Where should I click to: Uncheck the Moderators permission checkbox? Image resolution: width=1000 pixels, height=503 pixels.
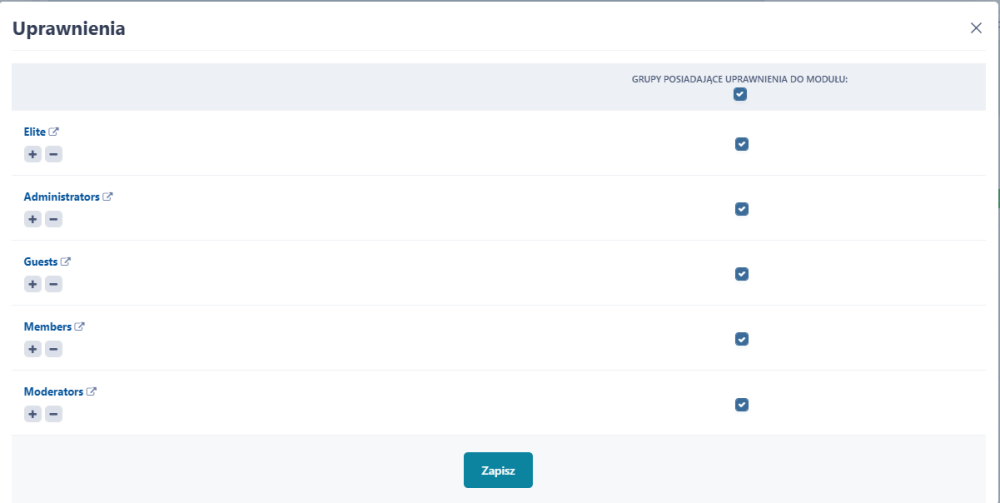coord(741,404)
